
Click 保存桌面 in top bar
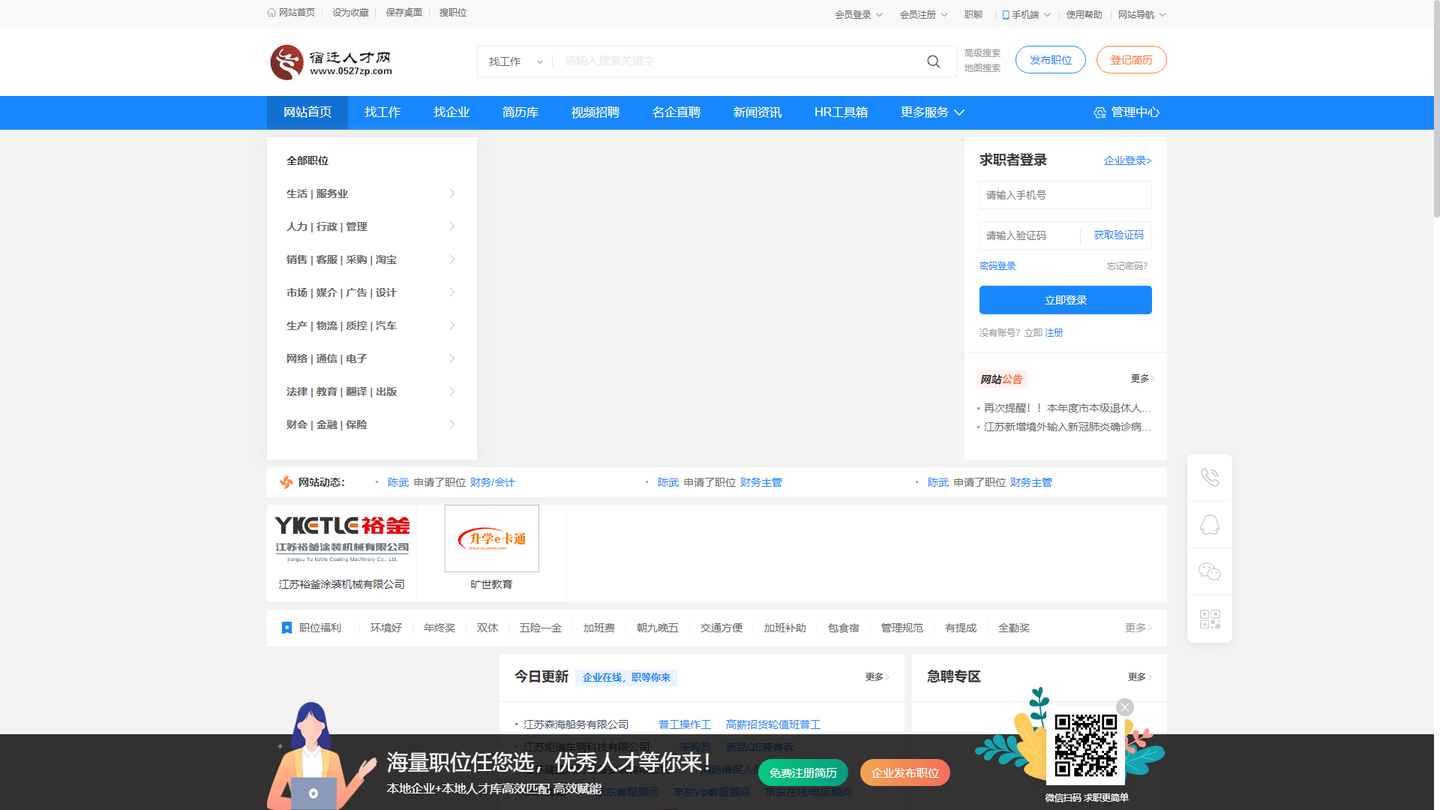(x=404, y=13)
